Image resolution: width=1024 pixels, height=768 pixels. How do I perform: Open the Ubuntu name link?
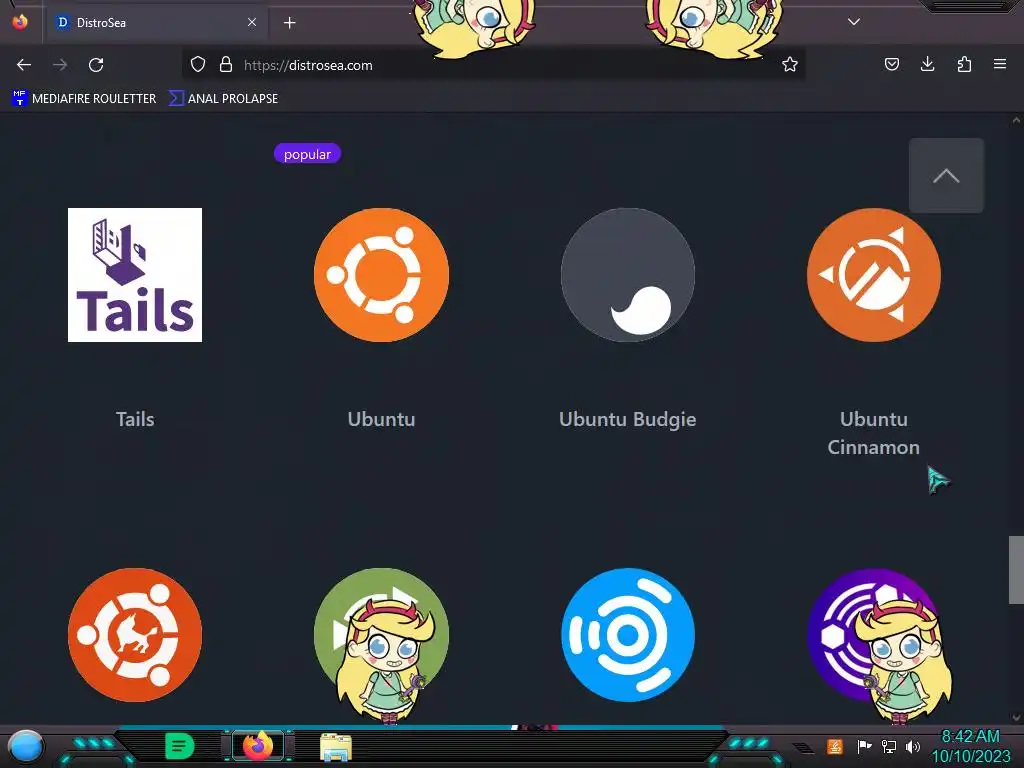coord(381,419)
